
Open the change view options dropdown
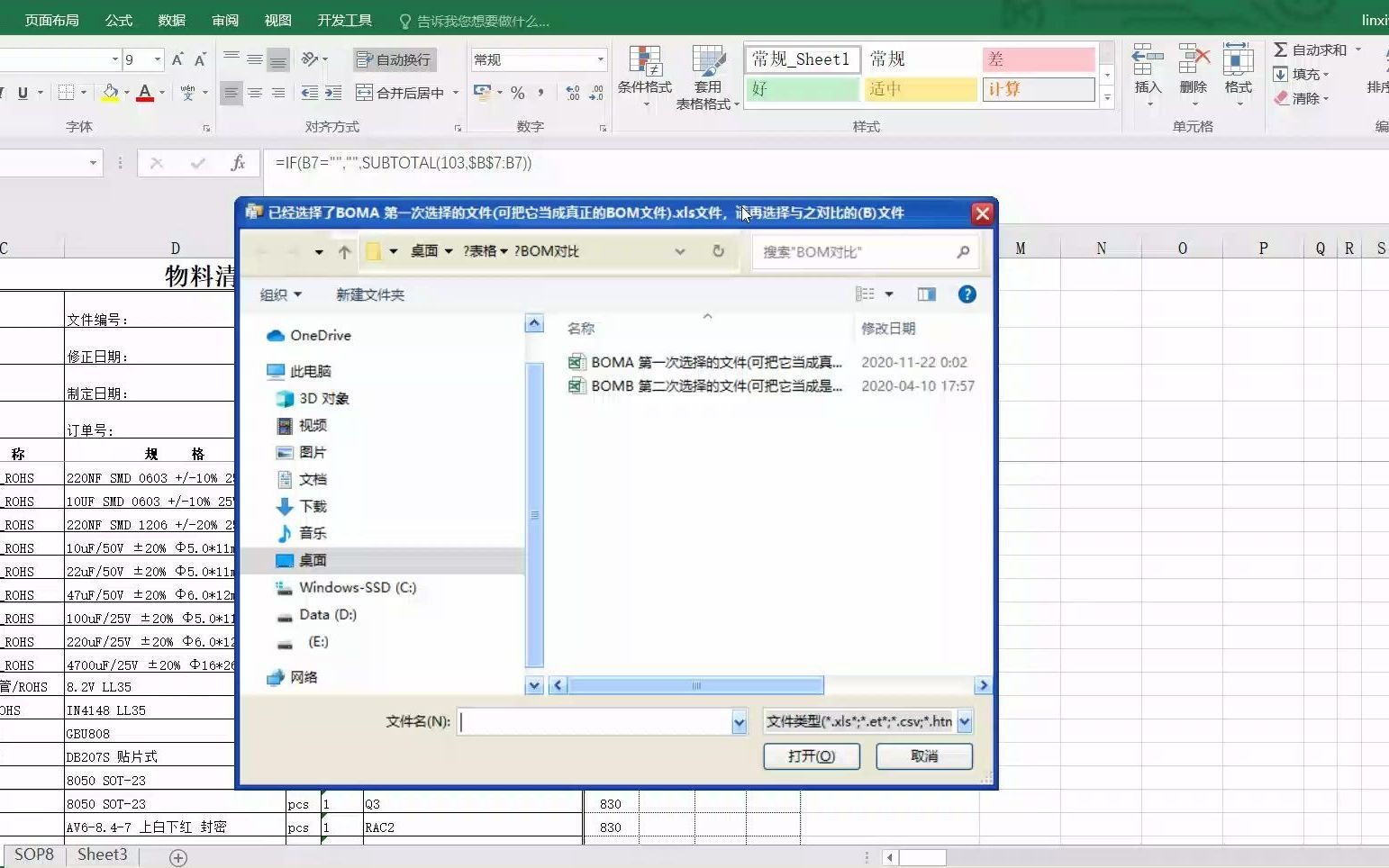[x=889, y=294]
